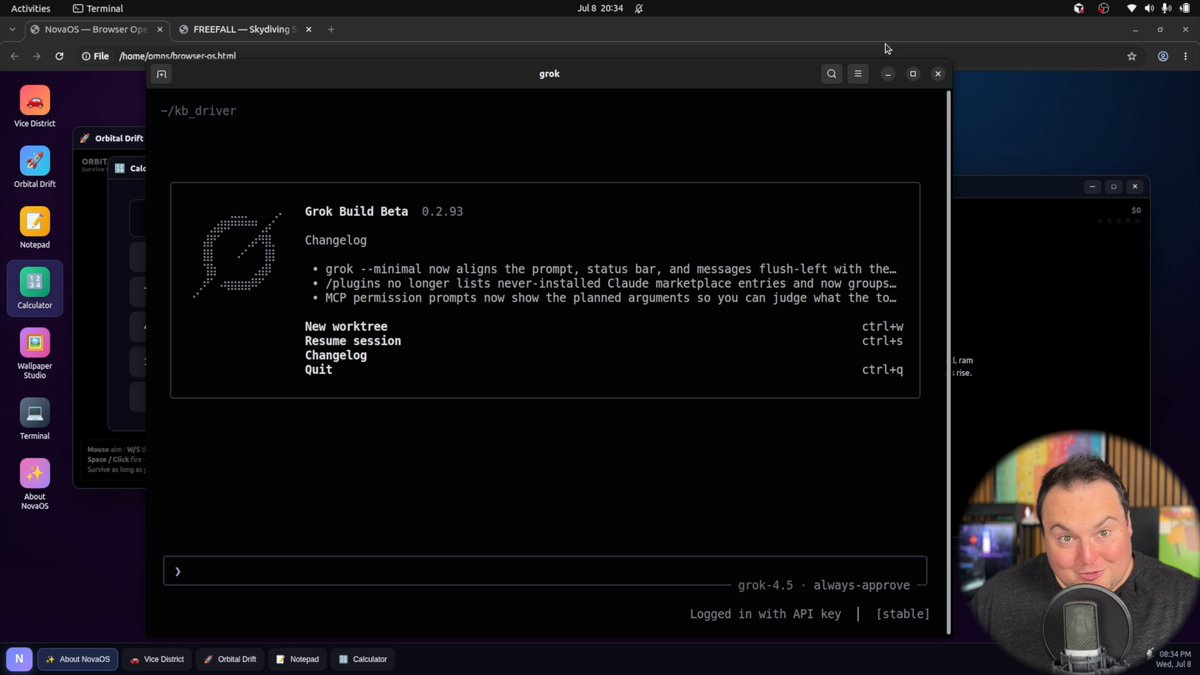The width and height of the screenshot is (1200, 675).
Task: Open the Activities overview
Action: tap(31, 8)
